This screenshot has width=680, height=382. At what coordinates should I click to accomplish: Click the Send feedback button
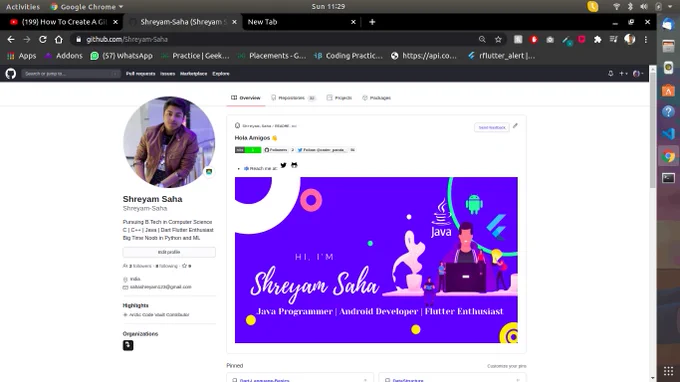coord(492,127)
